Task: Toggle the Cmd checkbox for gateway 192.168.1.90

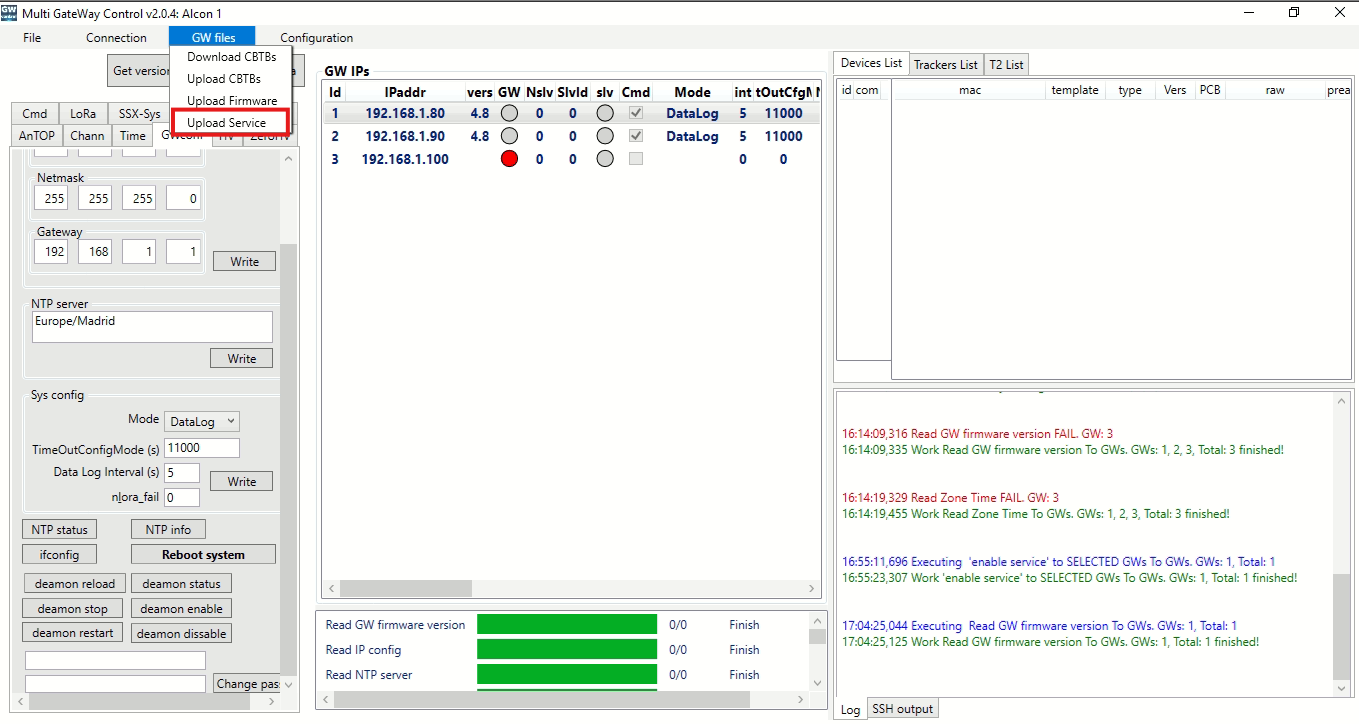Action: tap(636, 136)
